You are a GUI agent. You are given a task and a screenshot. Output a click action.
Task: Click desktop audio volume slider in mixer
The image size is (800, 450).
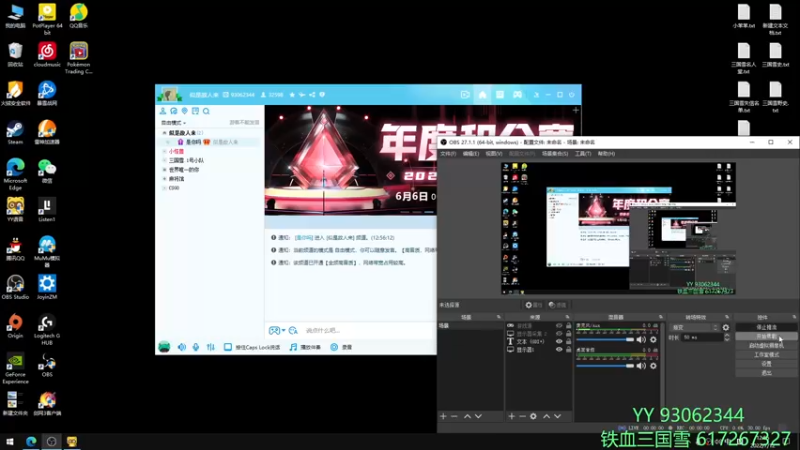tap(605, 366)
